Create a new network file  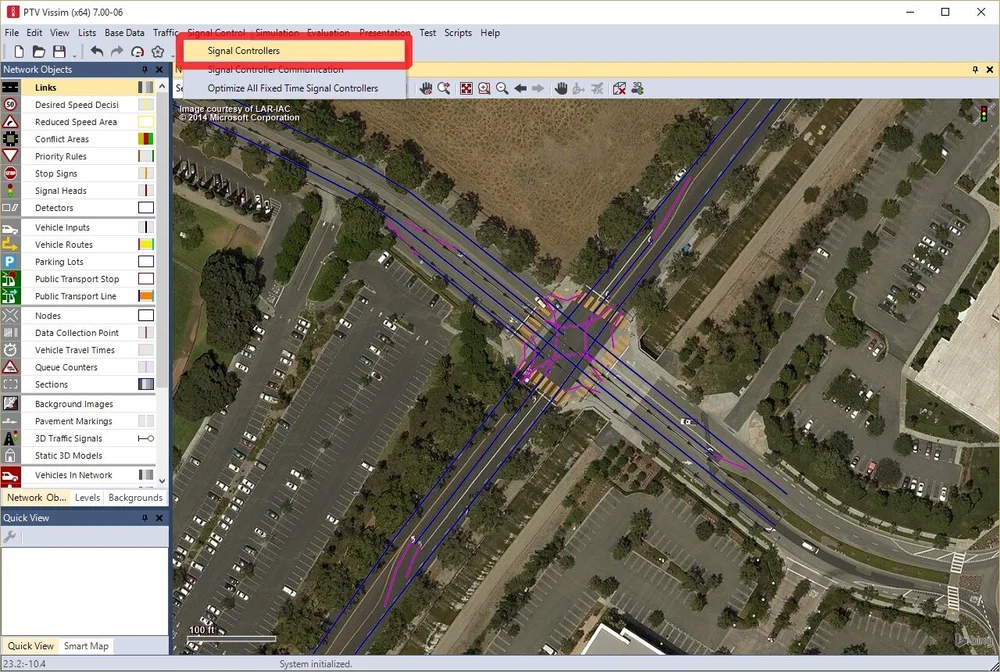pyautogui.click(x=19, y=50)
